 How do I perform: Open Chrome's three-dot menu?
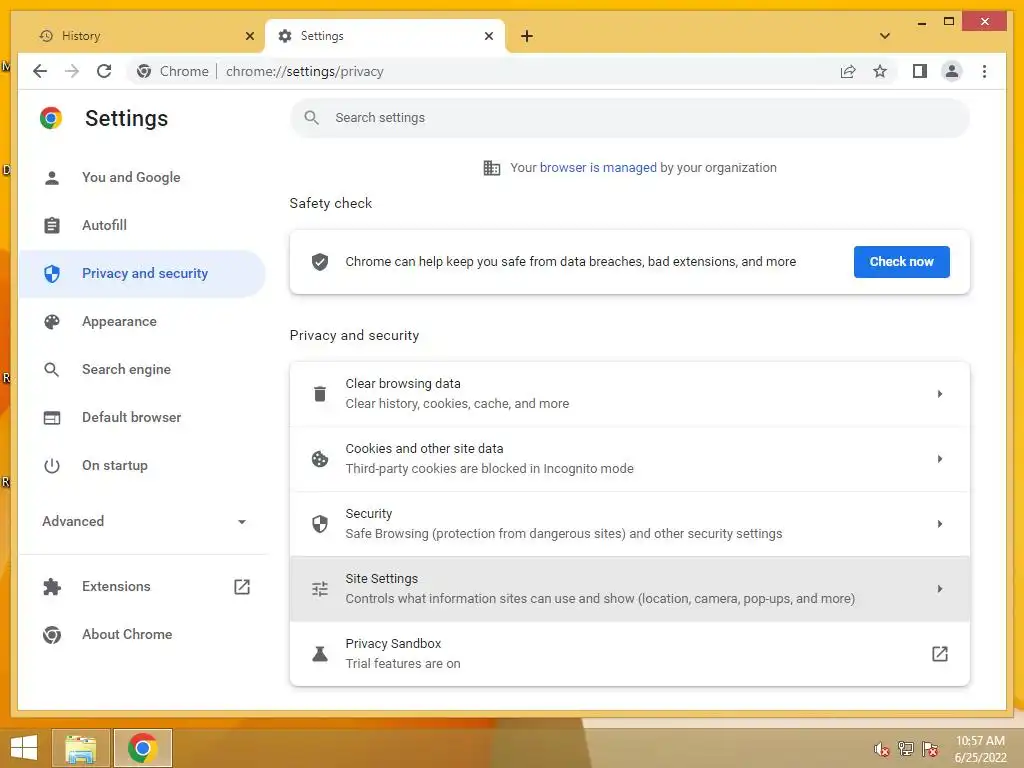click(x=984, y=71)
